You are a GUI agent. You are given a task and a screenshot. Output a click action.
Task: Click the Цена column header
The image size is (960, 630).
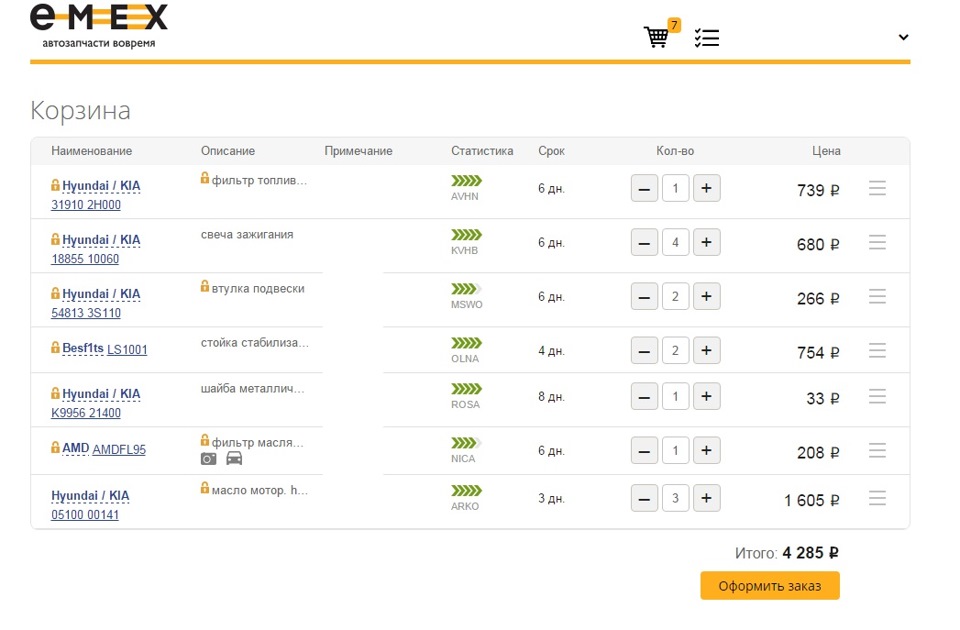826,151
